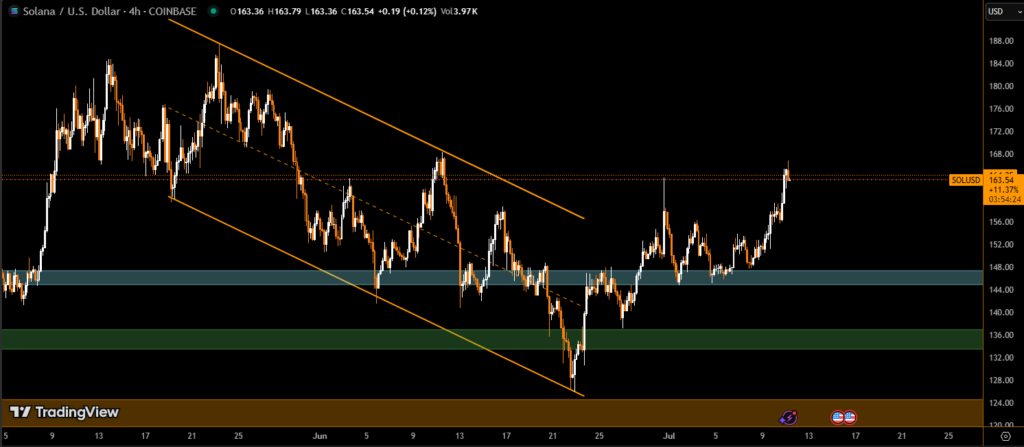Open the purple lightning event icon
Viewport: 1024px width, 447px height.
pos(788,416)
